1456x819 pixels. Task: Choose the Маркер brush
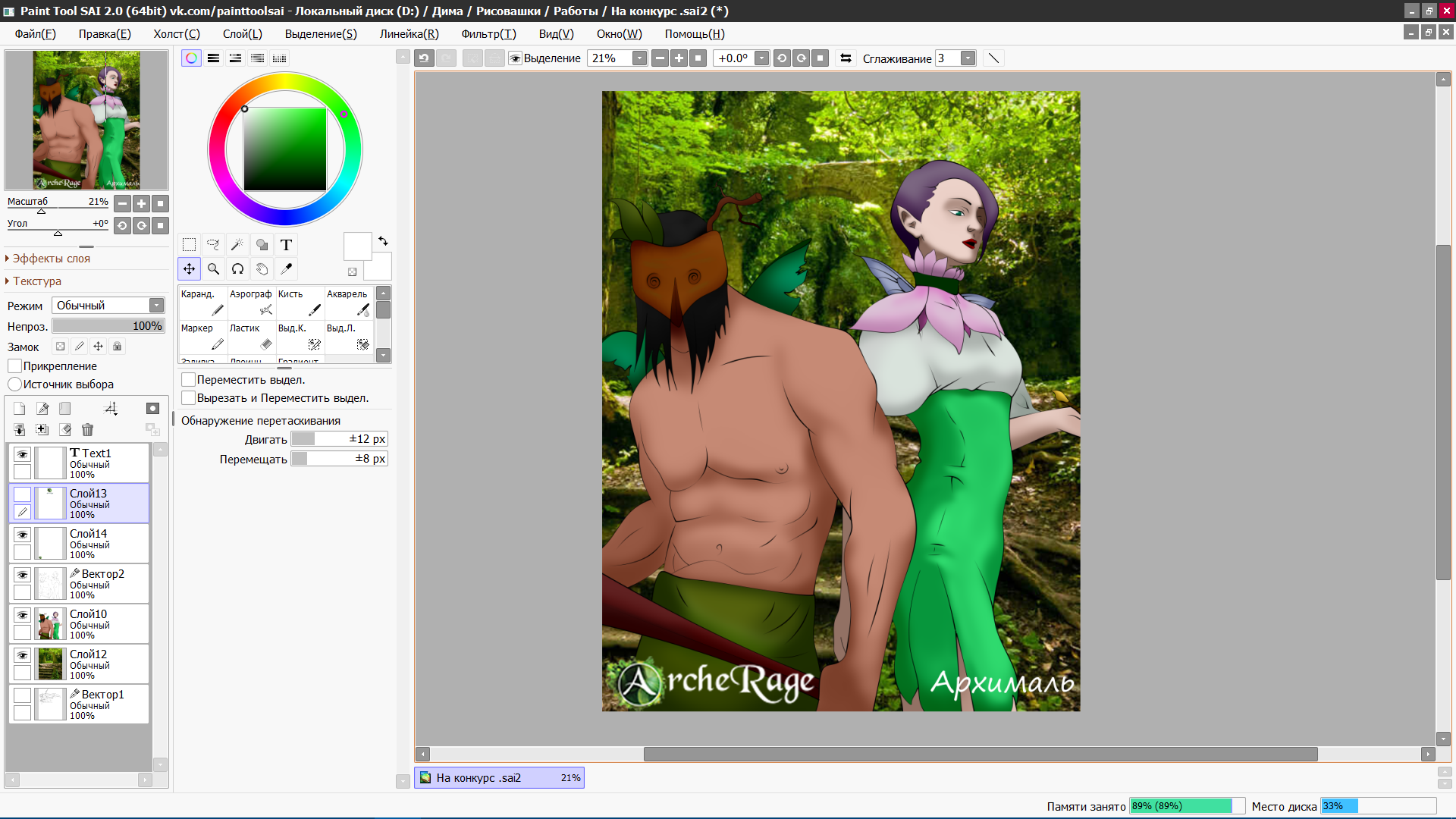coord(202,337)
